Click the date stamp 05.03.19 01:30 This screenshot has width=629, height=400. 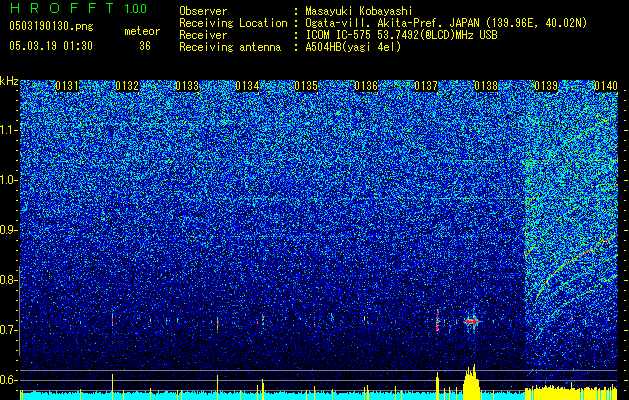coord(51,46)
